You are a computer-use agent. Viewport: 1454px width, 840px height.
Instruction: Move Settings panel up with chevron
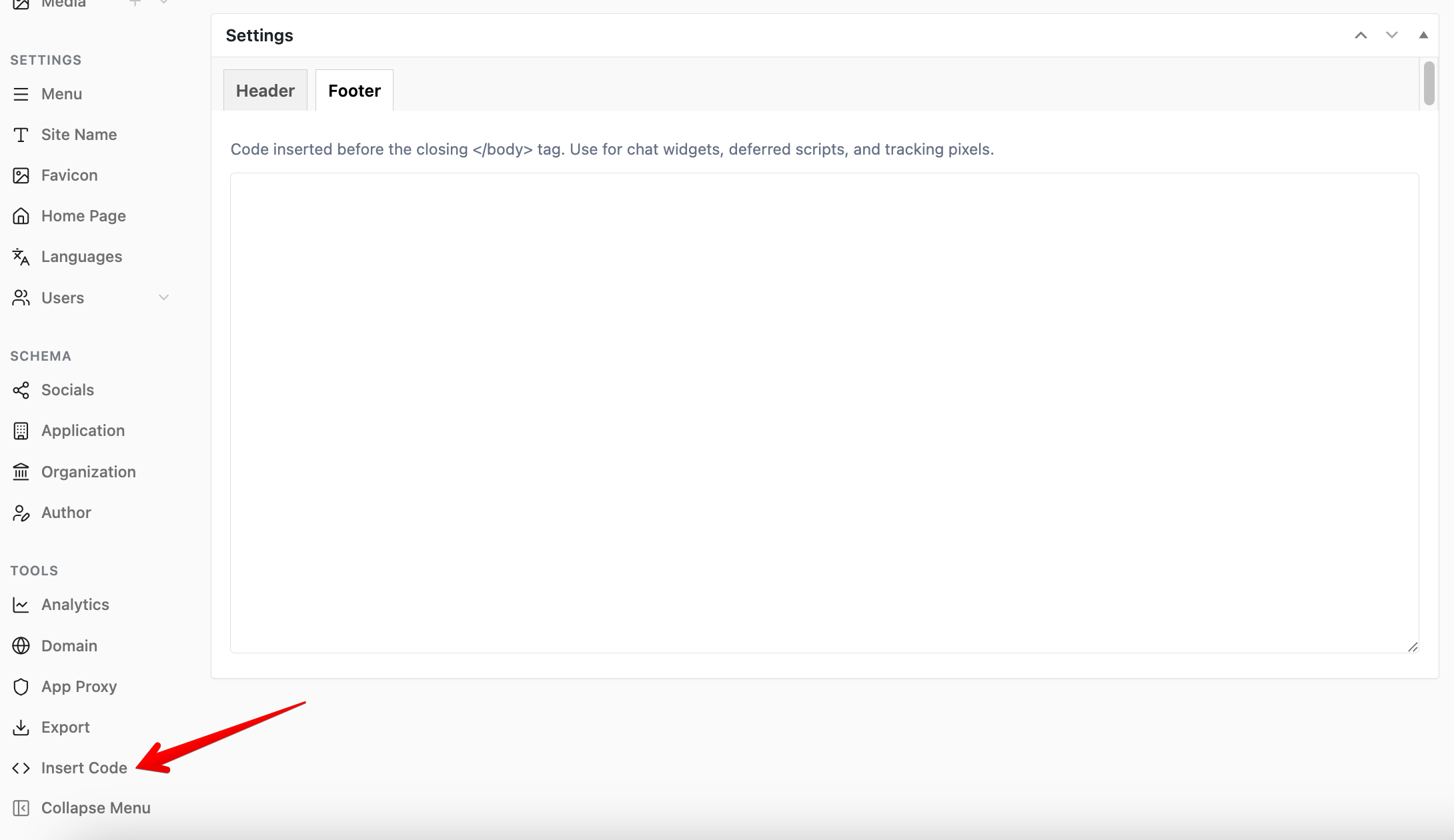pos(1361,35)
